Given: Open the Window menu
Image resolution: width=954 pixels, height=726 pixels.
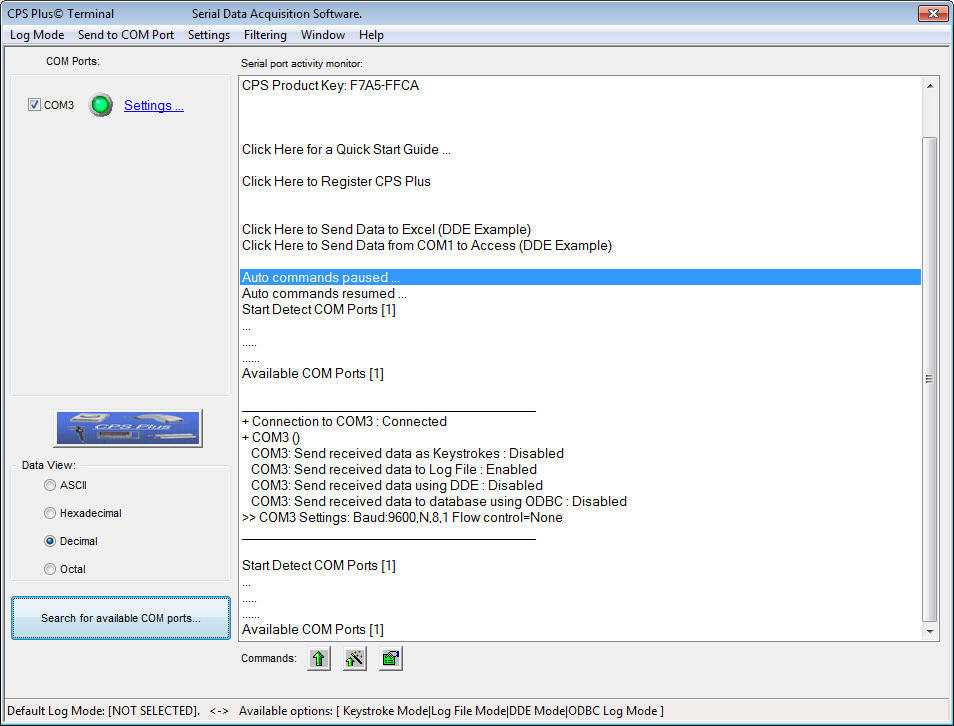Looking at the screenshot, I should tap(322, 35).
